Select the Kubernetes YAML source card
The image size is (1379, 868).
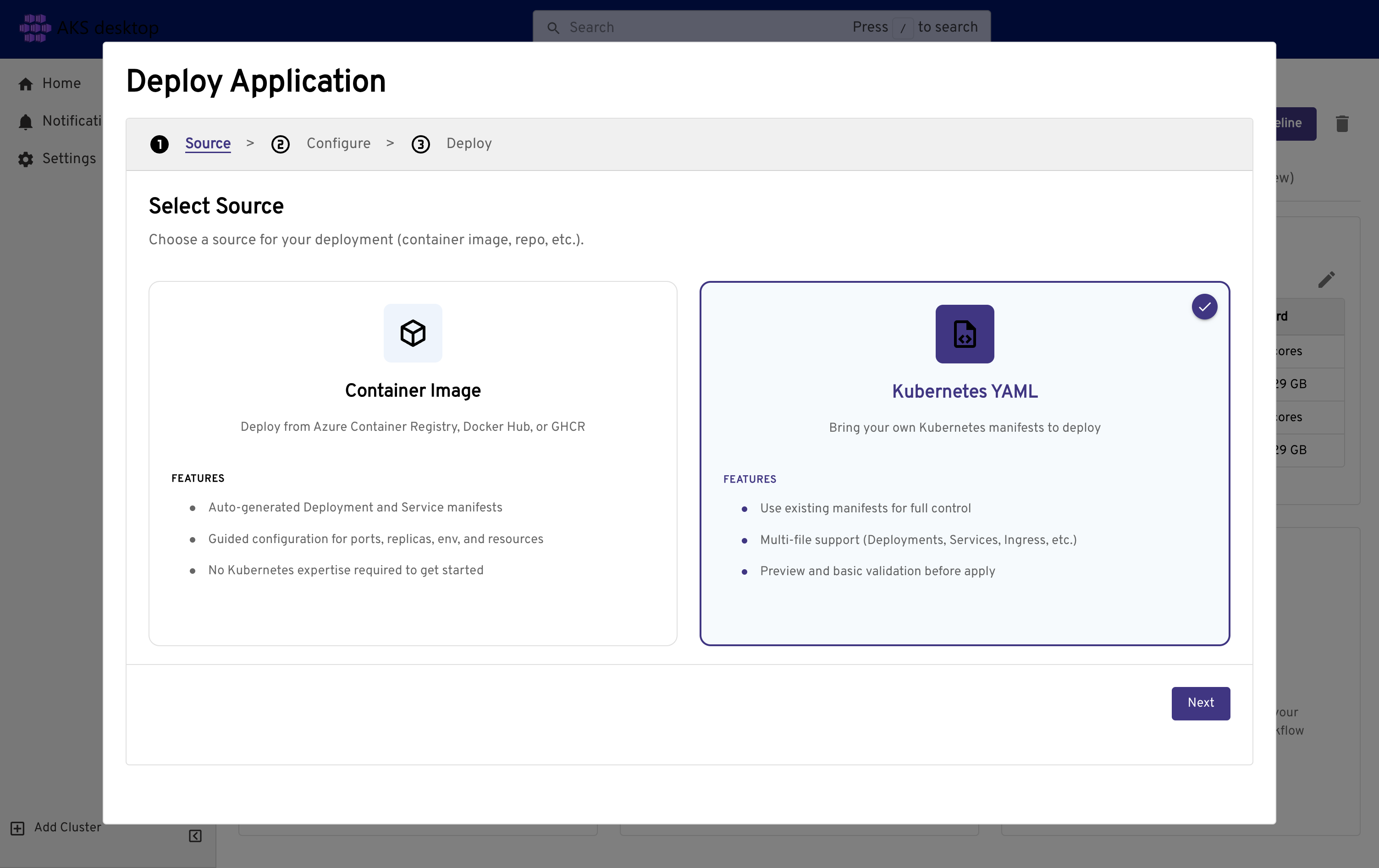pyautogui.click(x=965, y=463)
